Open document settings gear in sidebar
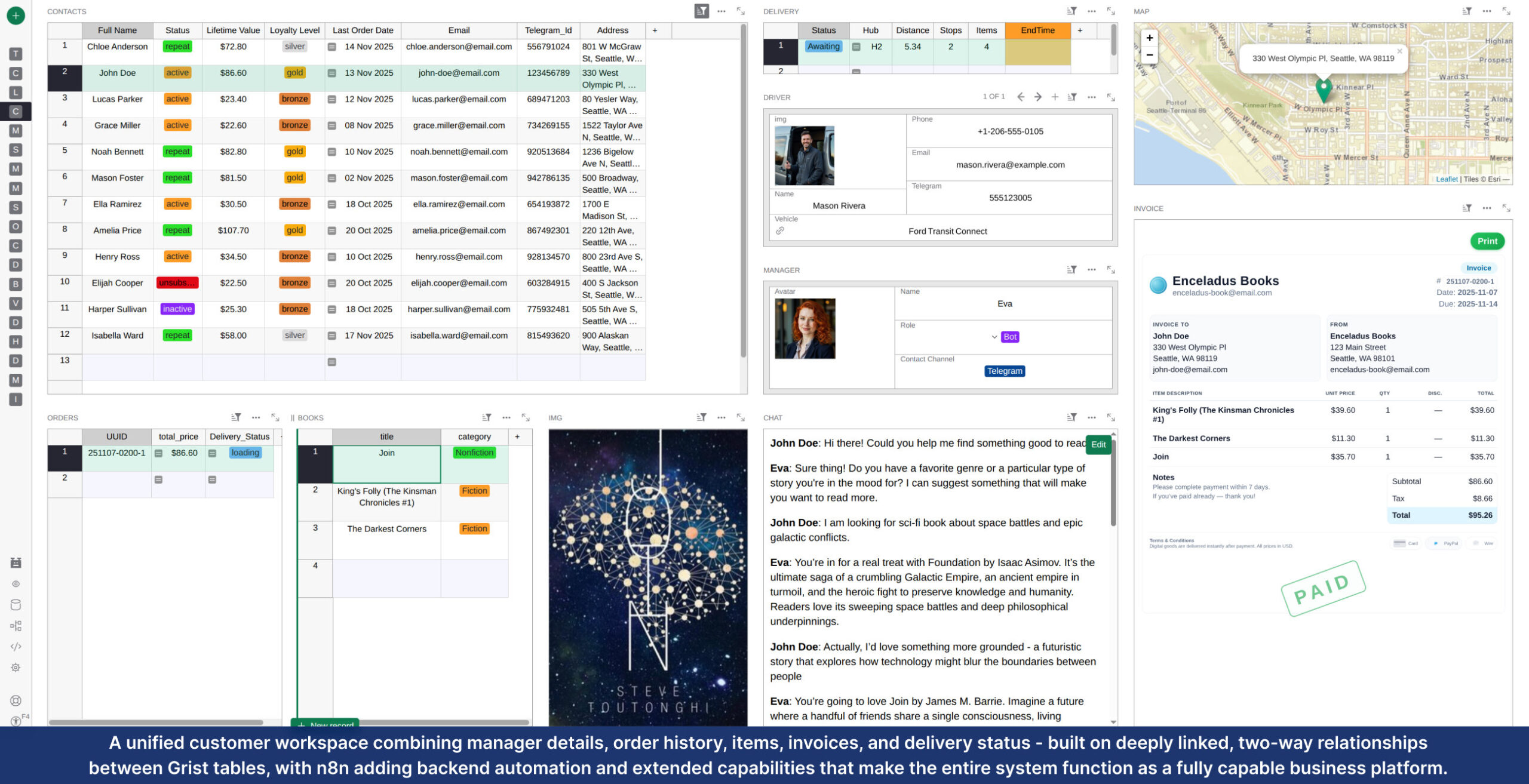Viewport: 1529px width, 784px height. 16,667
